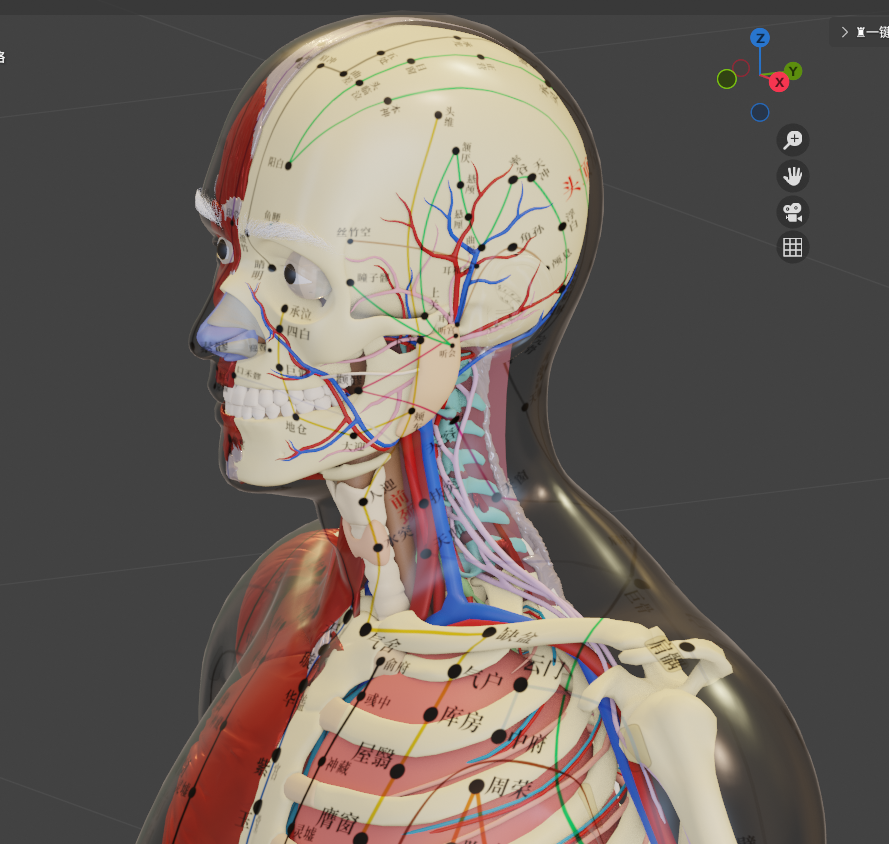Image resolution: width=889 pixels, height=844 pixels.
Task: Select the 阳白 acupoint dot on the forehead
Action: coord(289,165)
